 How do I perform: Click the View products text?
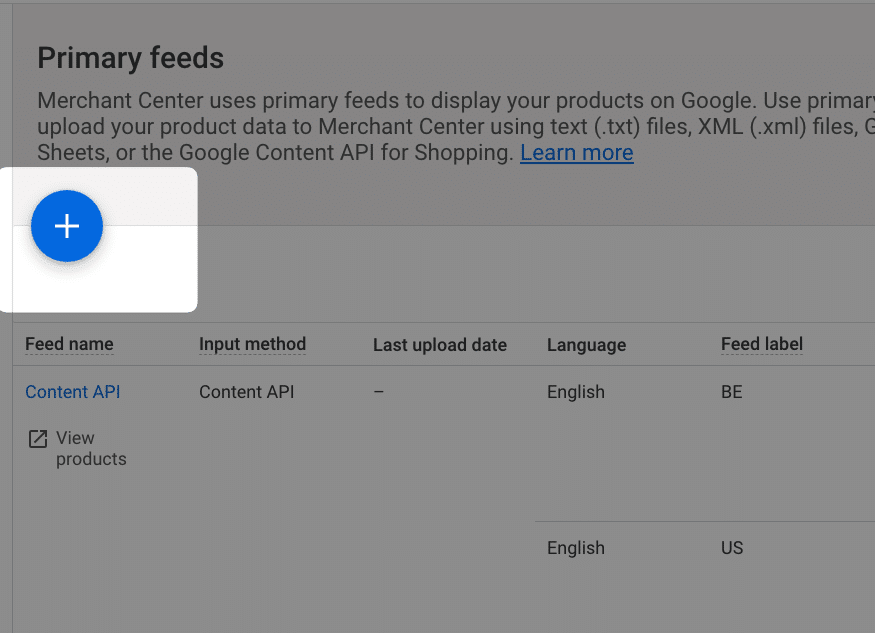(x=91, y=448)
